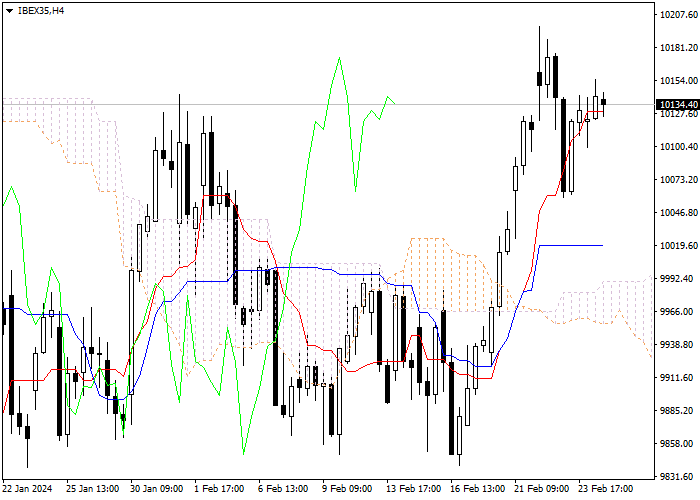Click the 9 Feb 09:00 time label
This screenshot has height=500, width=700.
pos(347,489)
